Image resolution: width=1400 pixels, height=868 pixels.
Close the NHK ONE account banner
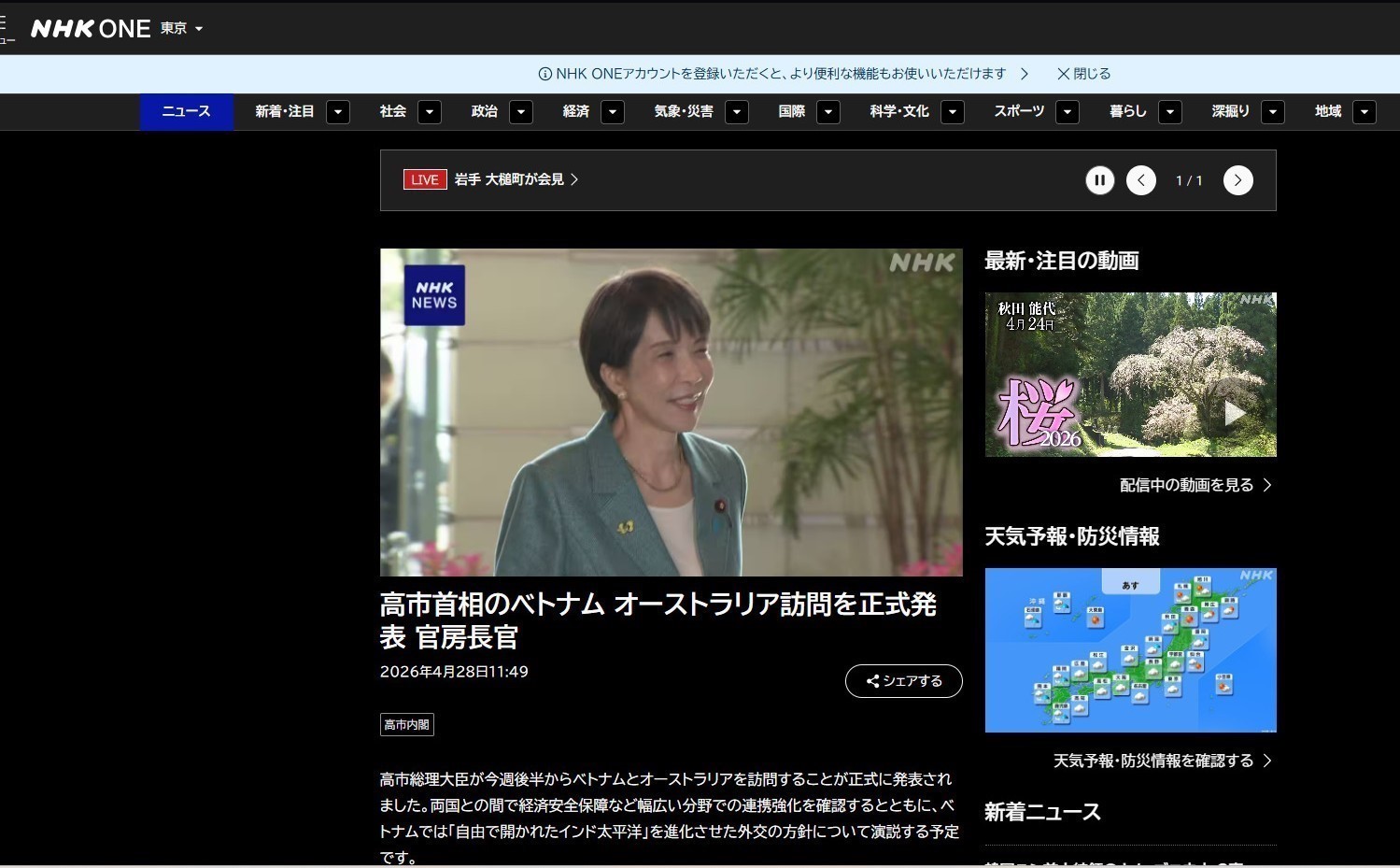1083,74
